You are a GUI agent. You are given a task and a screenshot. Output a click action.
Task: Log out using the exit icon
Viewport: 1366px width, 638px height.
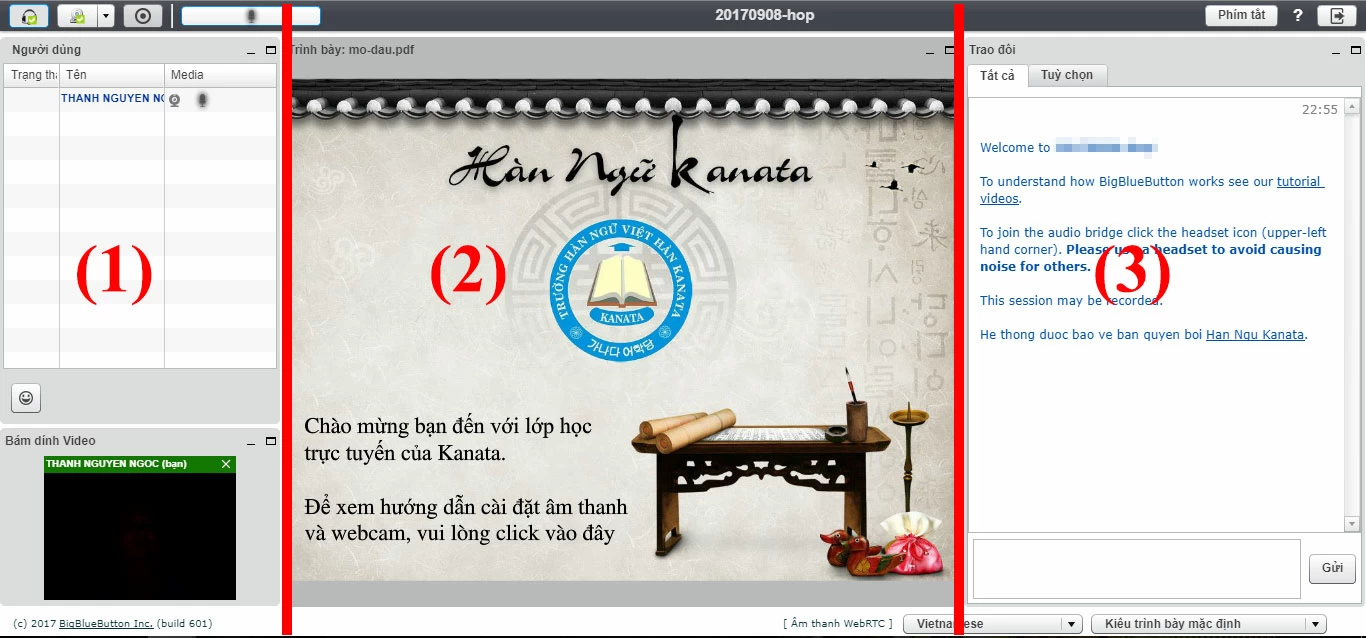[1336, 16]
